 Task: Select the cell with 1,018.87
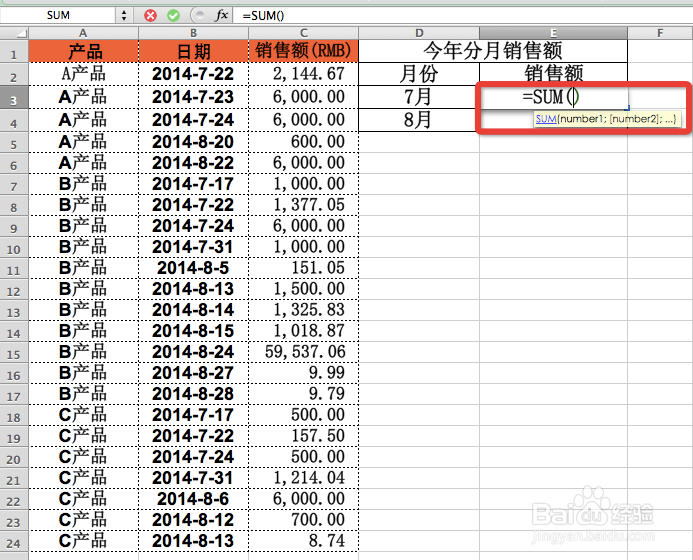[x=304, y=331]
